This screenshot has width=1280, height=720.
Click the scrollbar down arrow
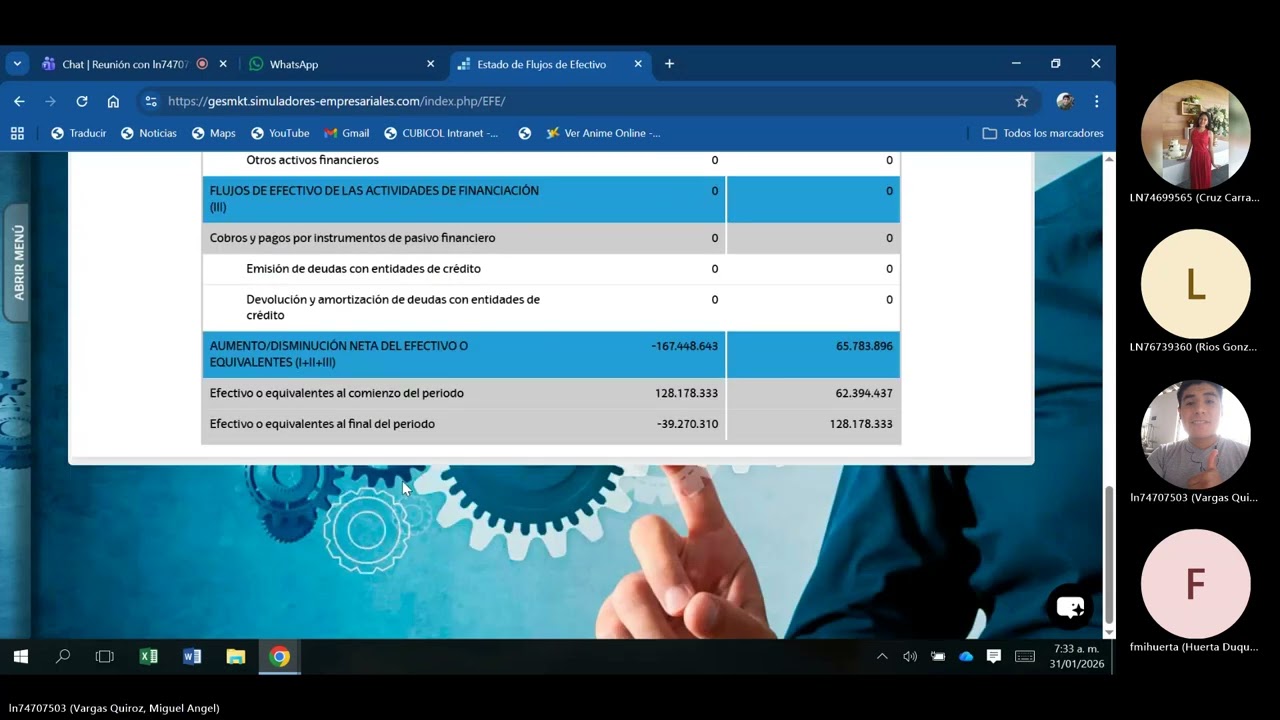pos(1109,632)
